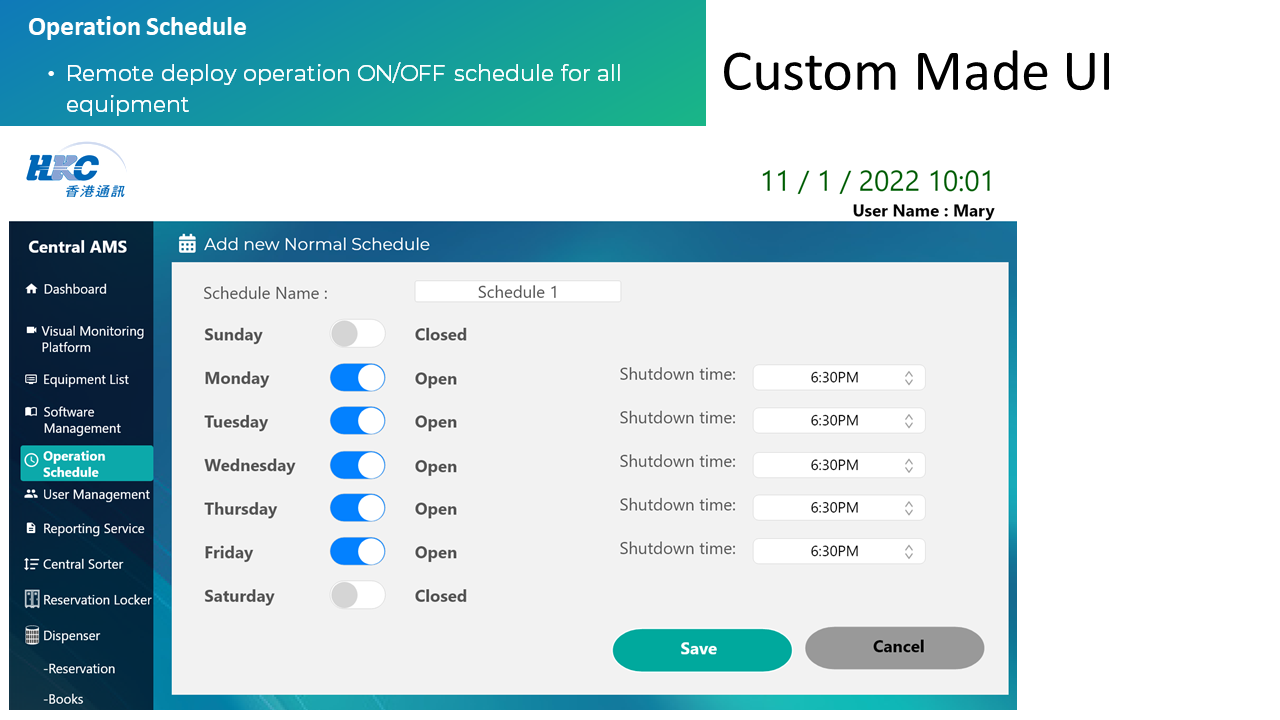The image size is (1280, 720).
Task: Toggle the Sunday schedule switch on
Action: coord(358,334)
